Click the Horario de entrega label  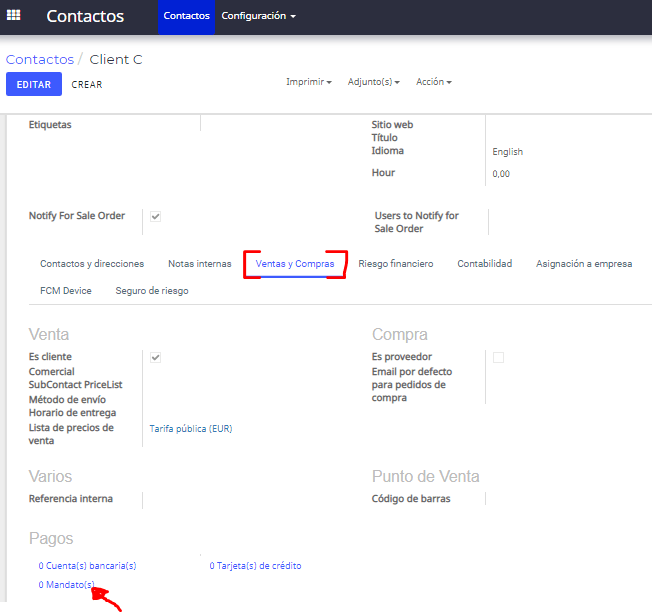72,413
